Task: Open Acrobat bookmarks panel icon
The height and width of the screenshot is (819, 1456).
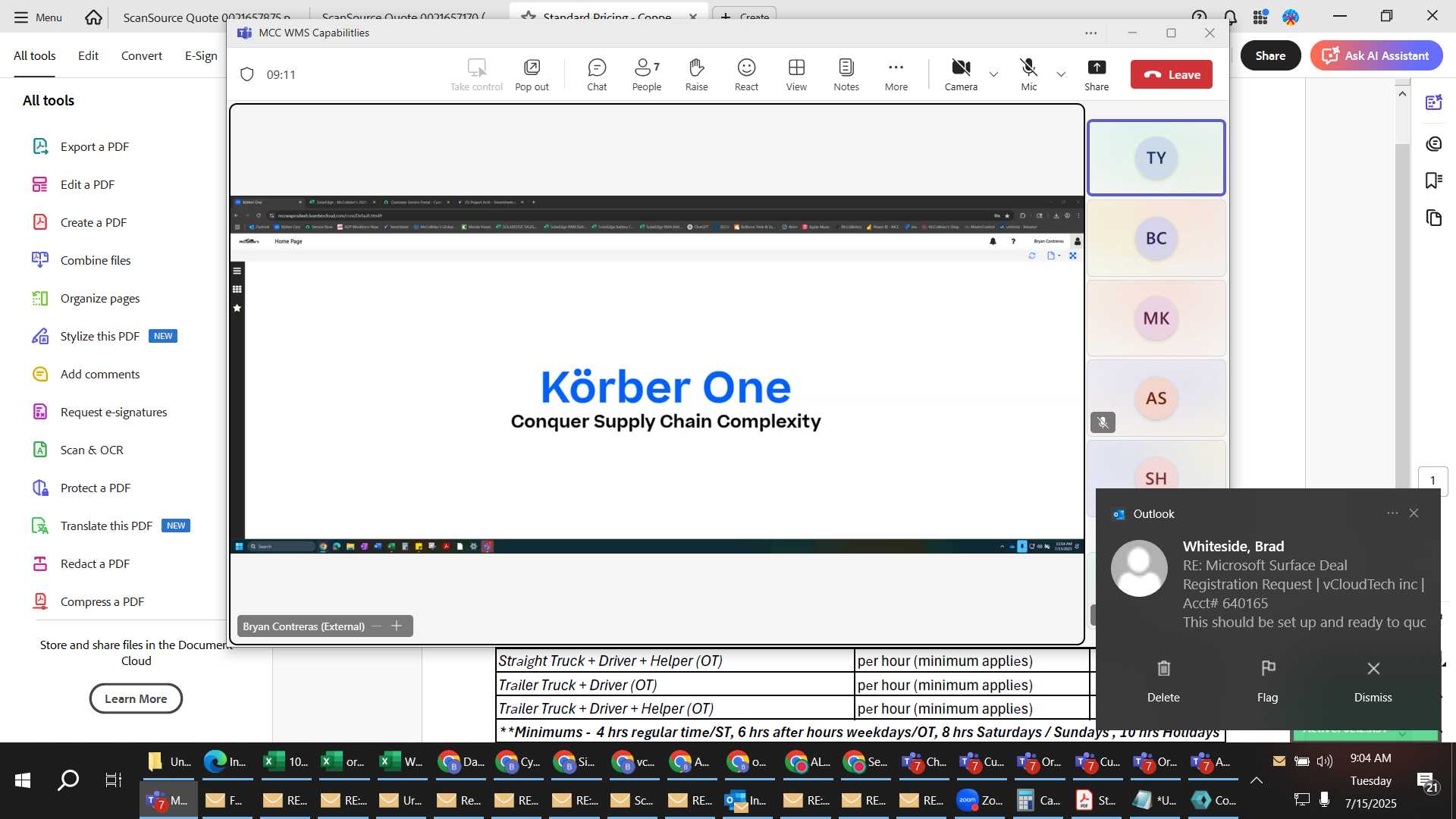Action: (1433, 180)
